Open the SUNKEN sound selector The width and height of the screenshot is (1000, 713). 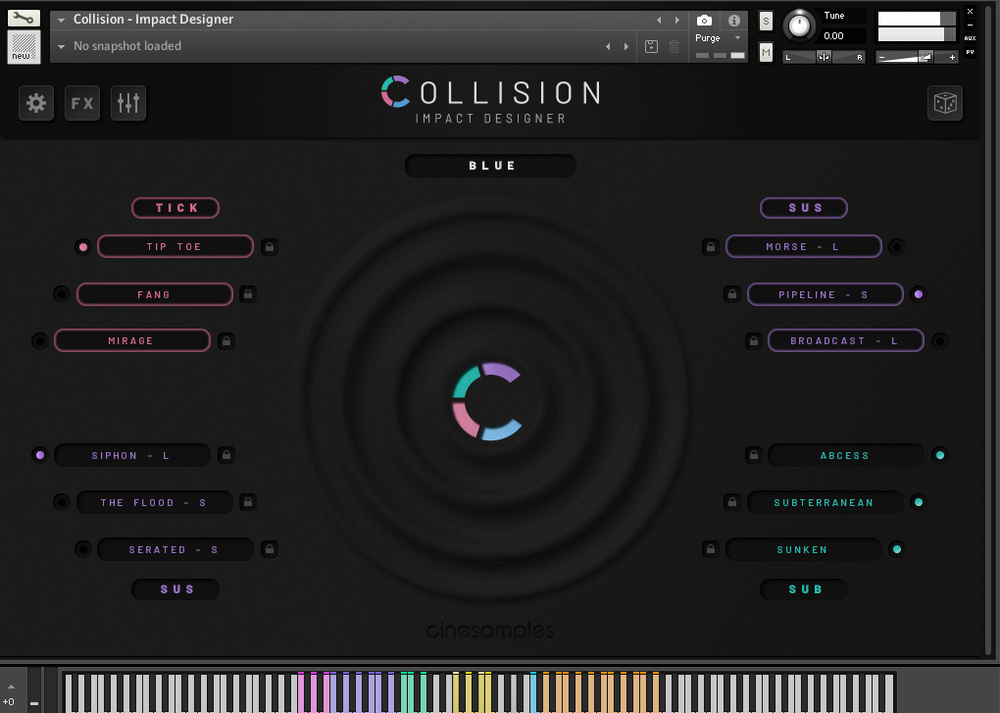click(804, 549)
